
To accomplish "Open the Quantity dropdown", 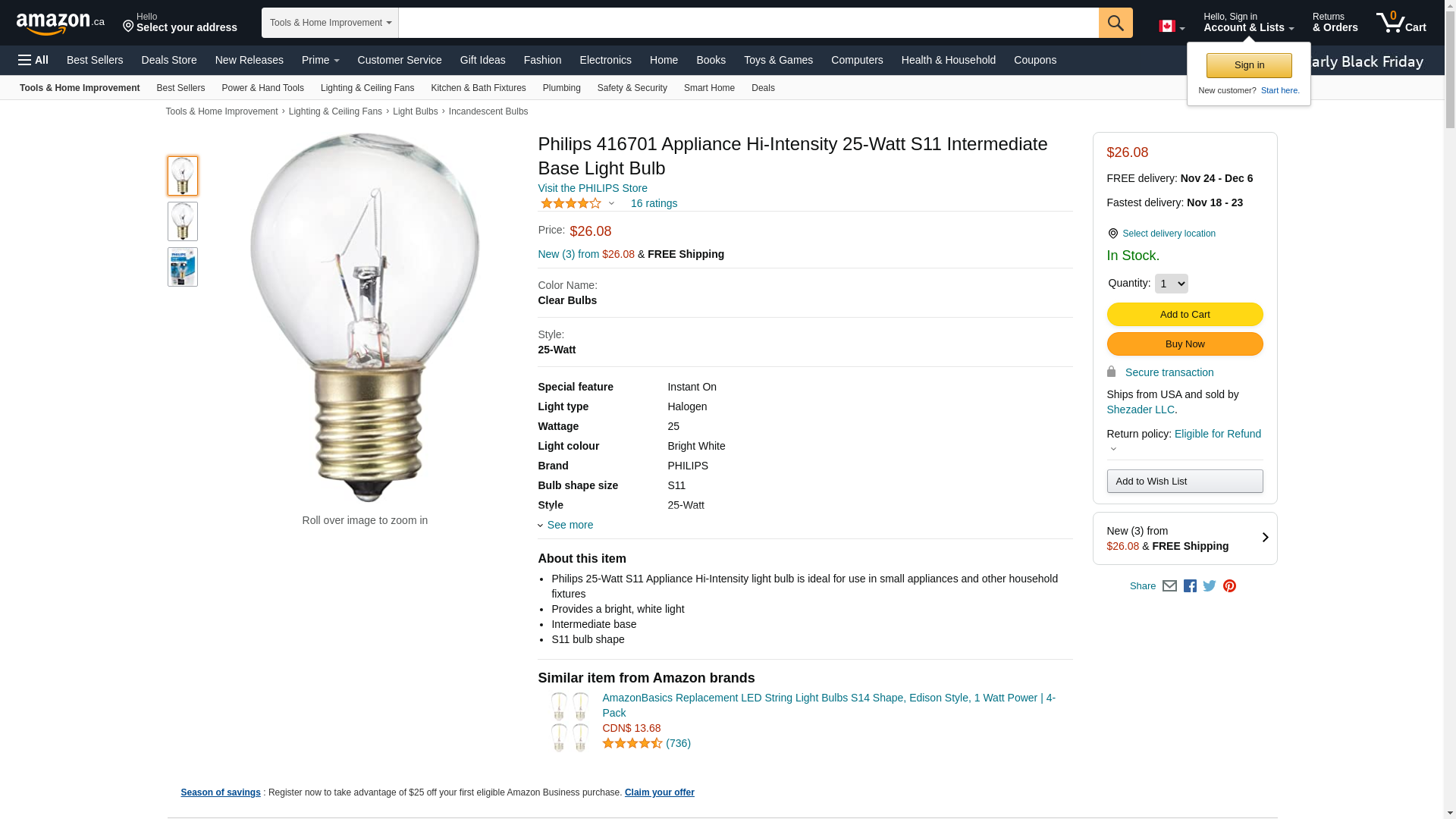I will (x=1171, y=284).
